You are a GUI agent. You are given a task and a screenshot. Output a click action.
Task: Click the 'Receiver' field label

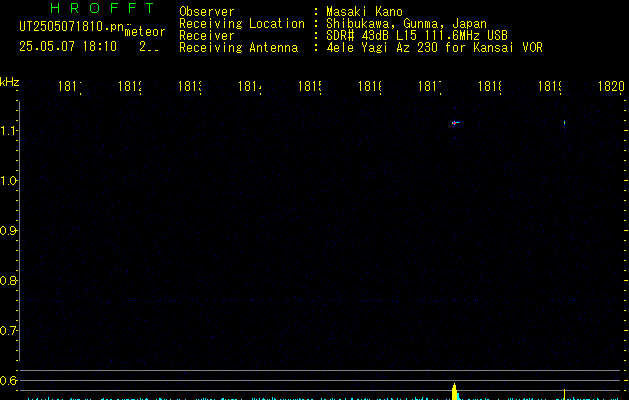click(207, 36)
